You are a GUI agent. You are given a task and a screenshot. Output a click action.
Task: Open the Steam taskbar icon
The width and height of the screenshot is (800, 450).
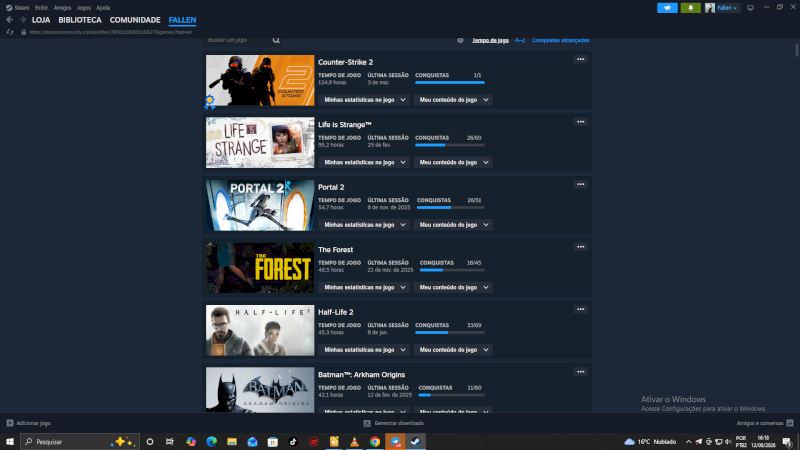[415, 442]
